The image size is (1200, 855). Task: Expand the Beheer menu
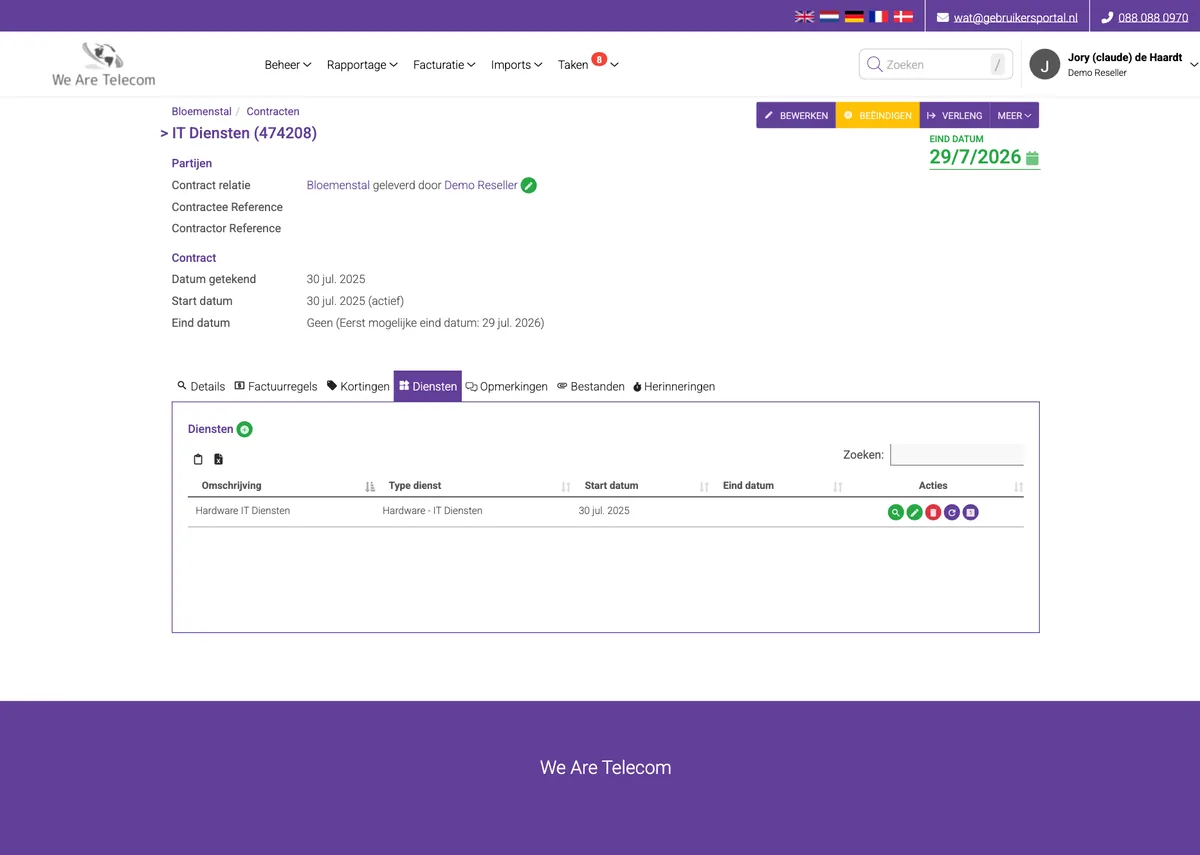coord(288,65)
